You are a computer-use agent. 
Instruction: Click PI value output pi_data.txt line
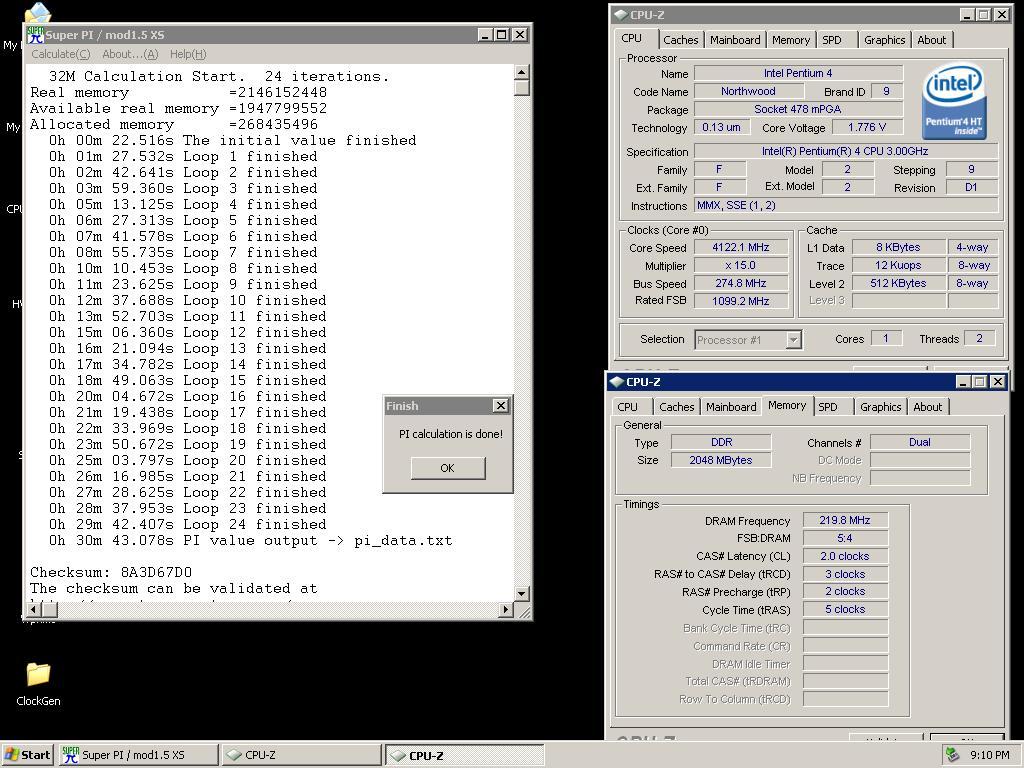[x=250, y=541]
